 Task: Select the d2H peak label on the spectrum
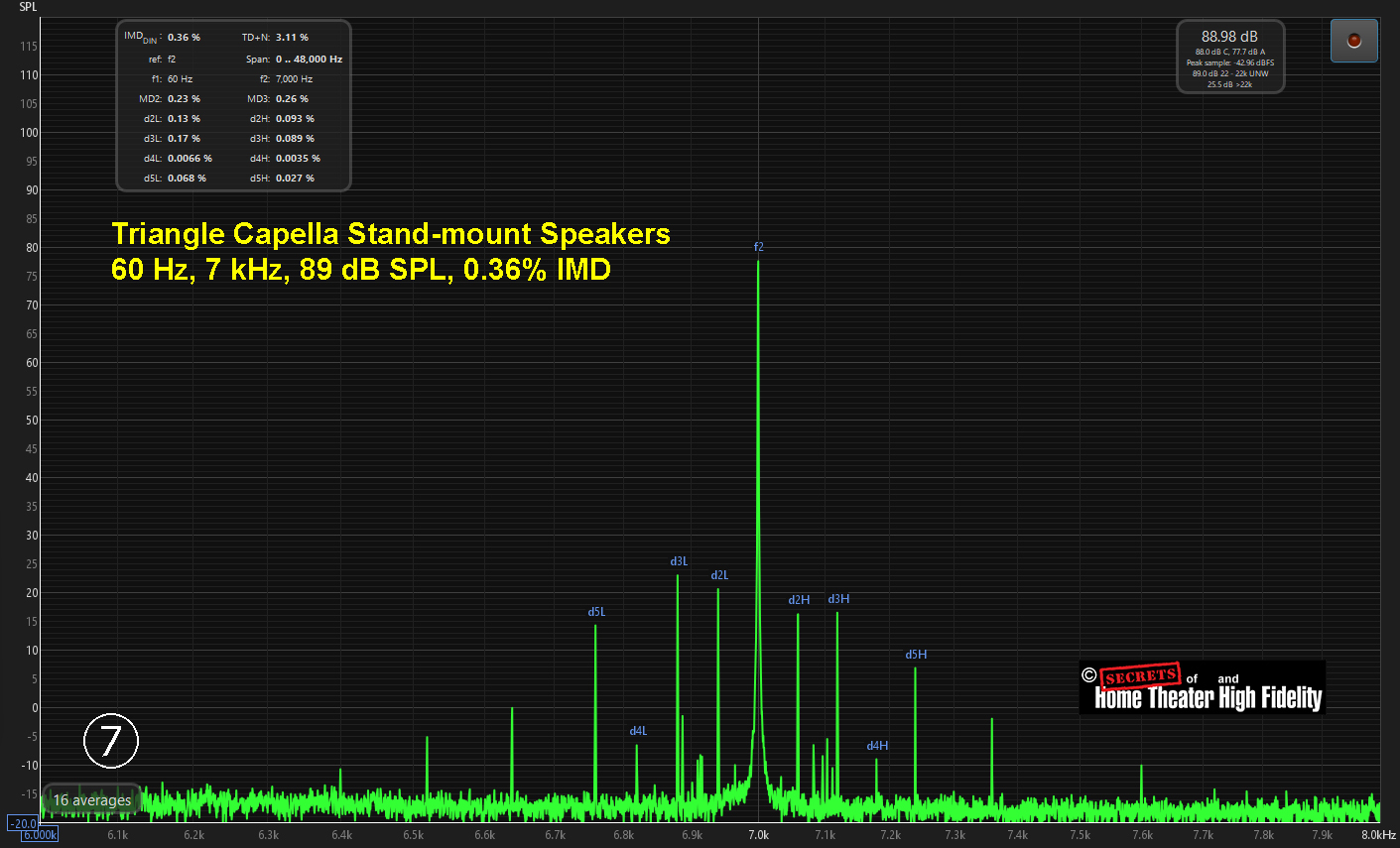[x=799, y=600]
